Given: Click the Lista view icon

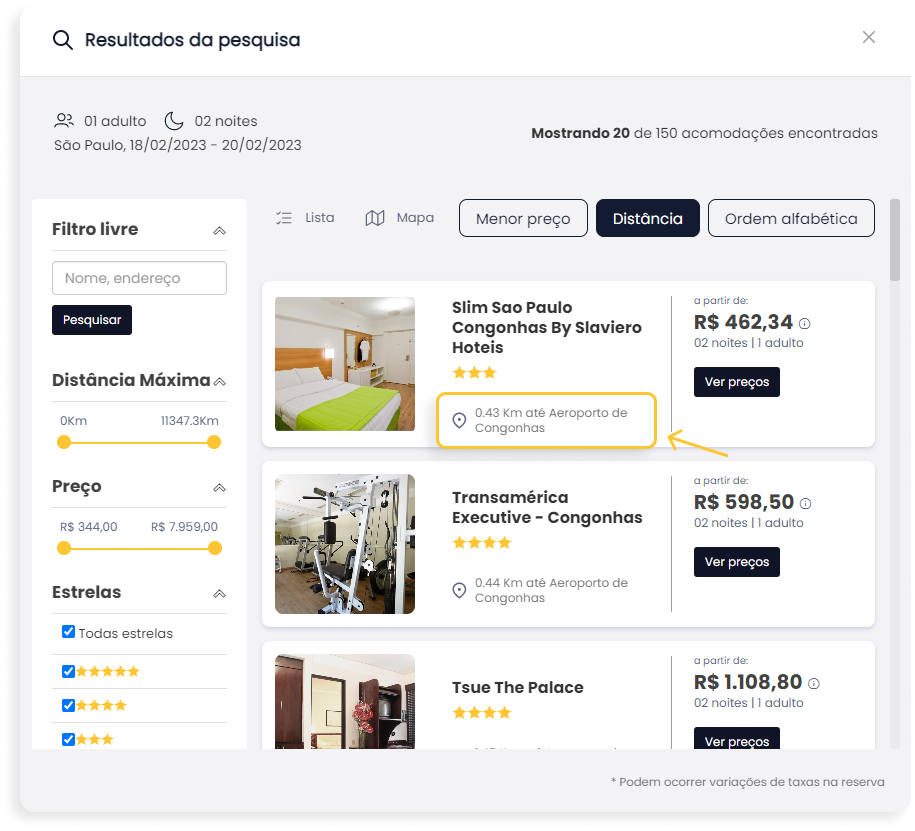Looking at the screenshot, I should coord(284,218).
